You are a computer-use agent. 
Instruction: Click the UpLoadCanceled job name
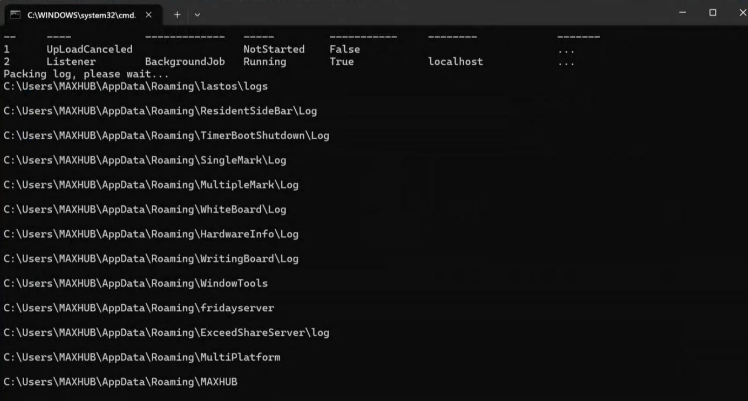89,49
